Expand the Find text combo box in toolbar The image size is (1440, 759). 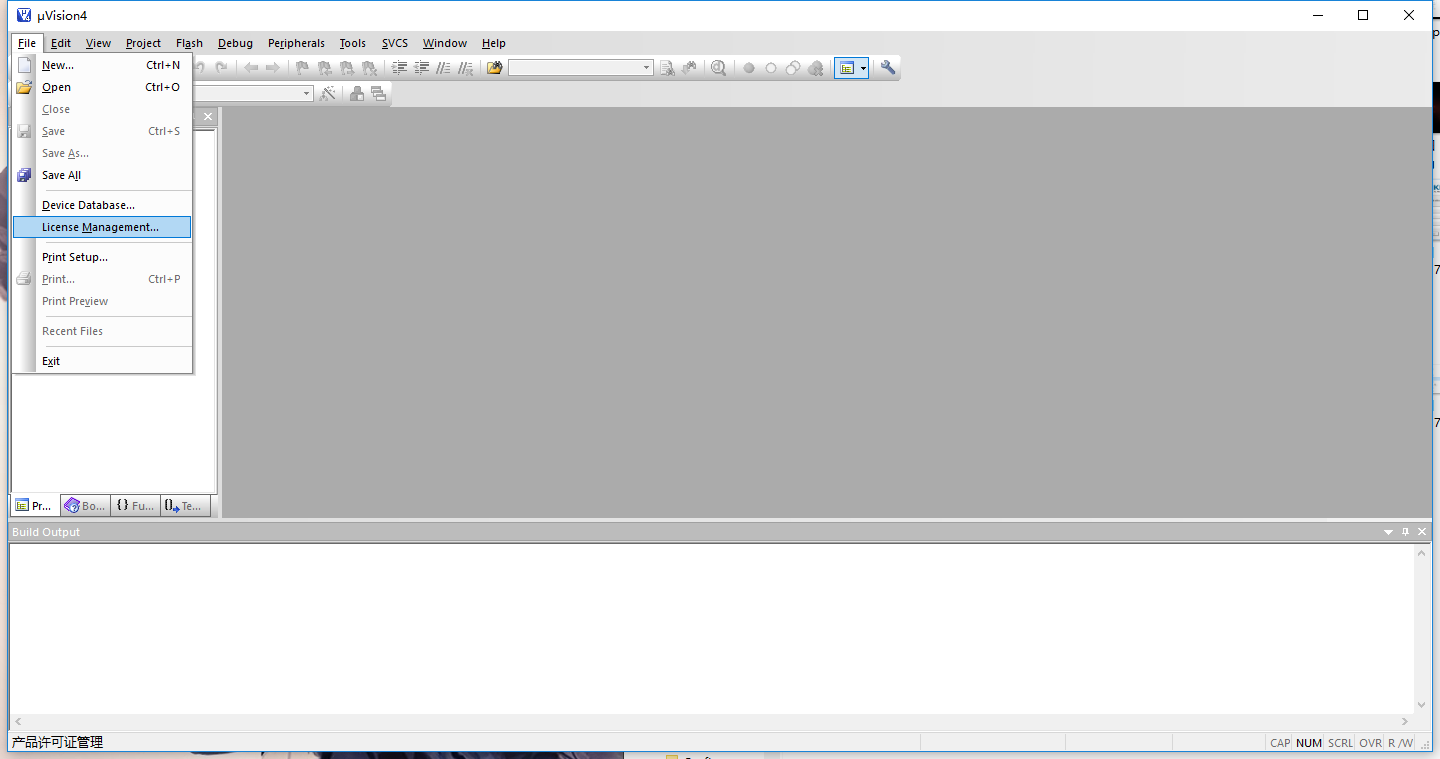point(646,68)
